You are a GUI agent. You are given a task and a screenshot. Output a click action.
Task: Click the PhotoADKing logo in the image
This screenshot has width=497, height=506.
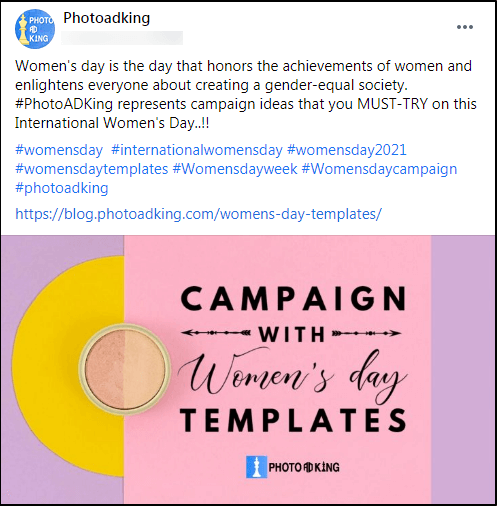[293, 467]
